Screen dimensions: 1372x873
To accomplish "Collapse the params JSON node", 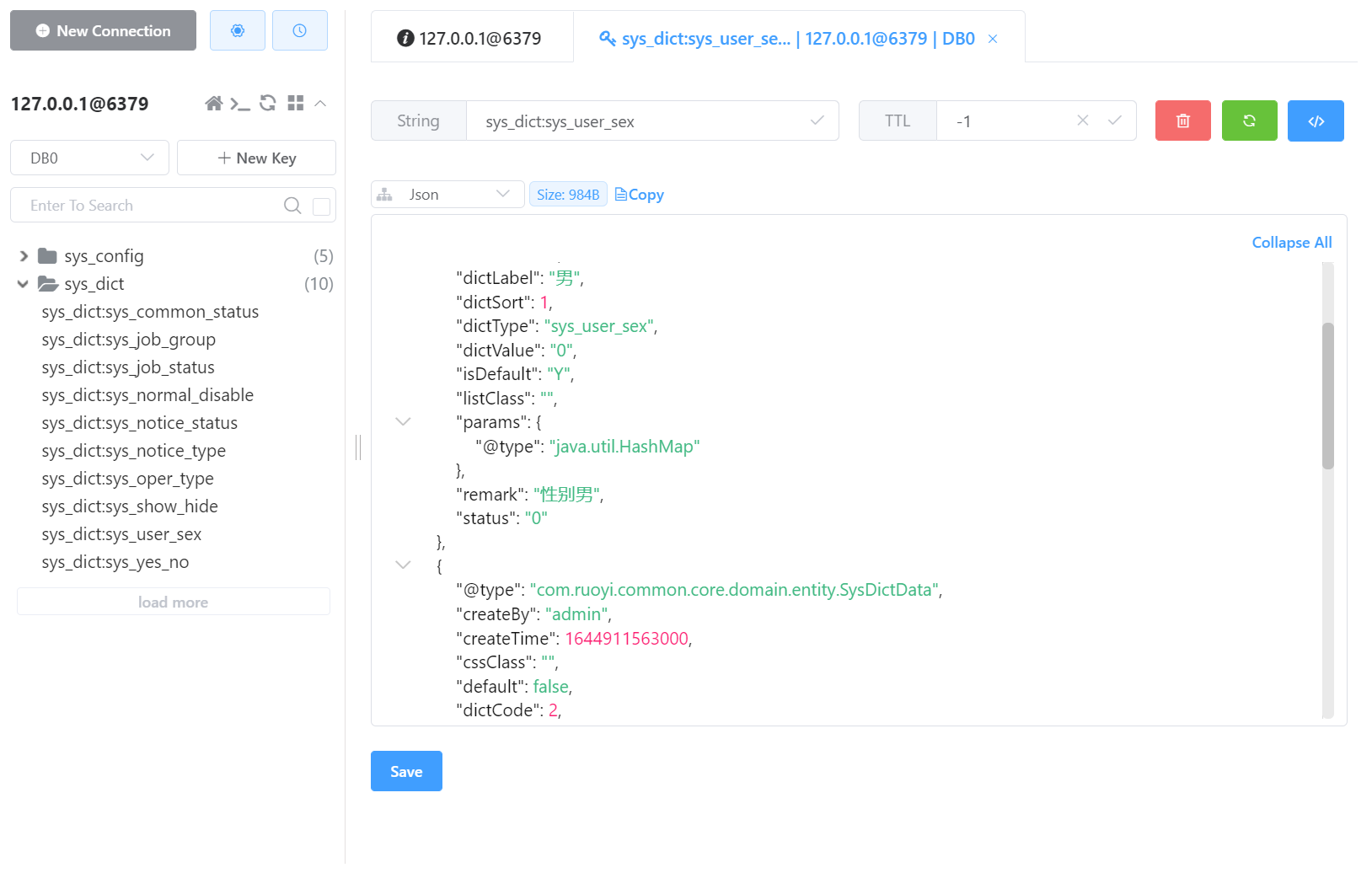I will click(x=403, y=421).
